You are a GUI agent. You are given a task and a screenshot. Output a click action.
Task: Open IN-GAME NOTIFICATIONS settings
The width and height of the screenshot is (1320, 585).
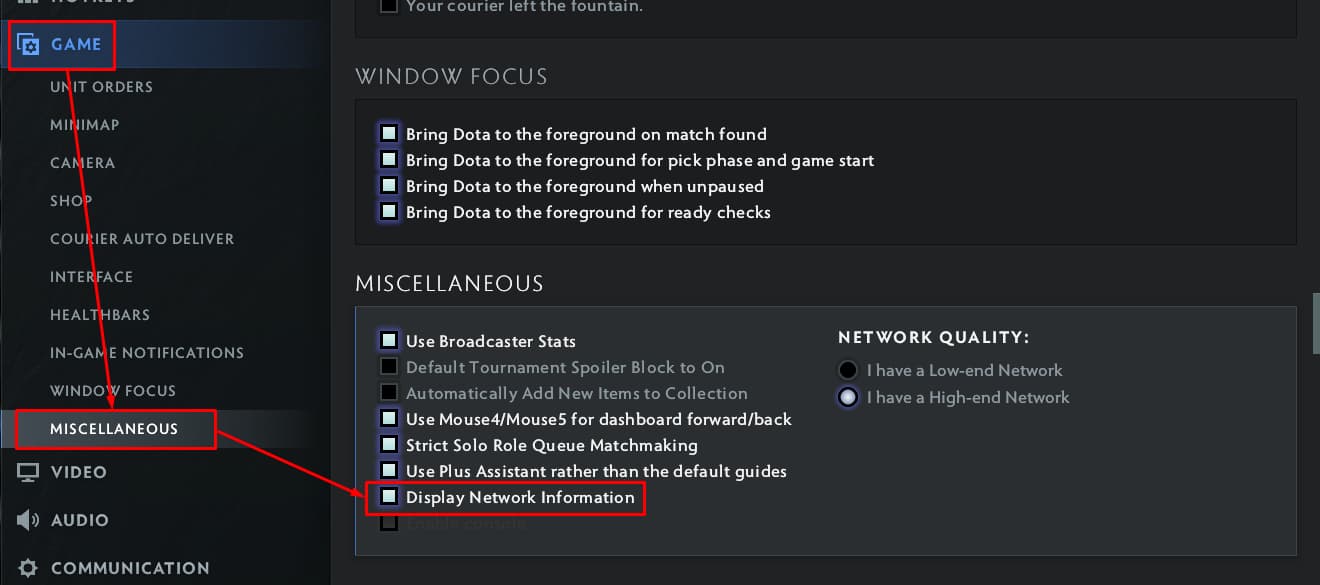point(147,352)
